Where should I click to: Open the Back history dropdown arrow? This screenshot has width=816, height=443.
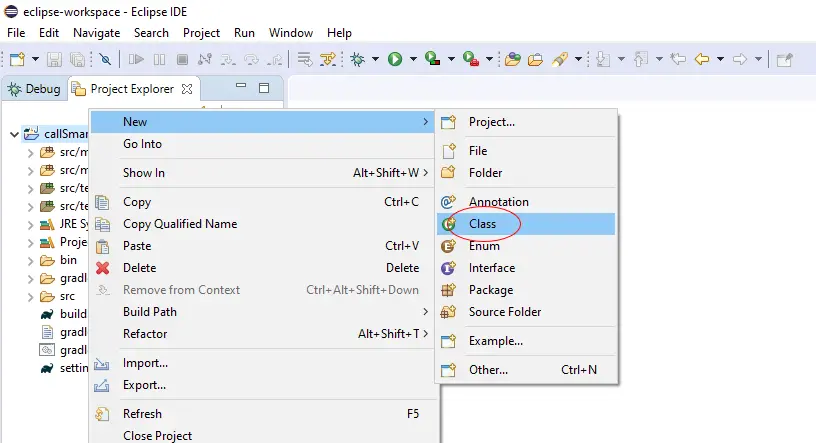[x=720, y=59]
